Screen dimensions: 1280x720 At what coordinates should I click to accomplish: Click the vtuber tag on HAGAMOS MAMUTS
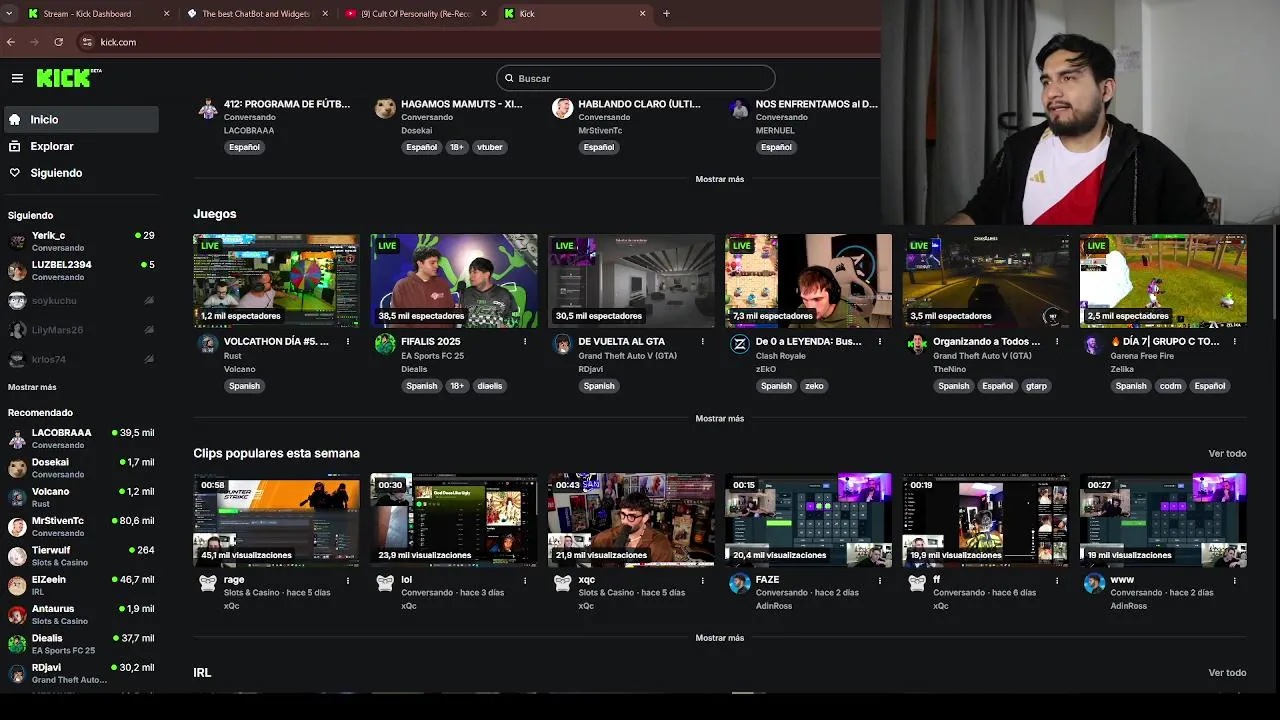[x=490, y=147]
